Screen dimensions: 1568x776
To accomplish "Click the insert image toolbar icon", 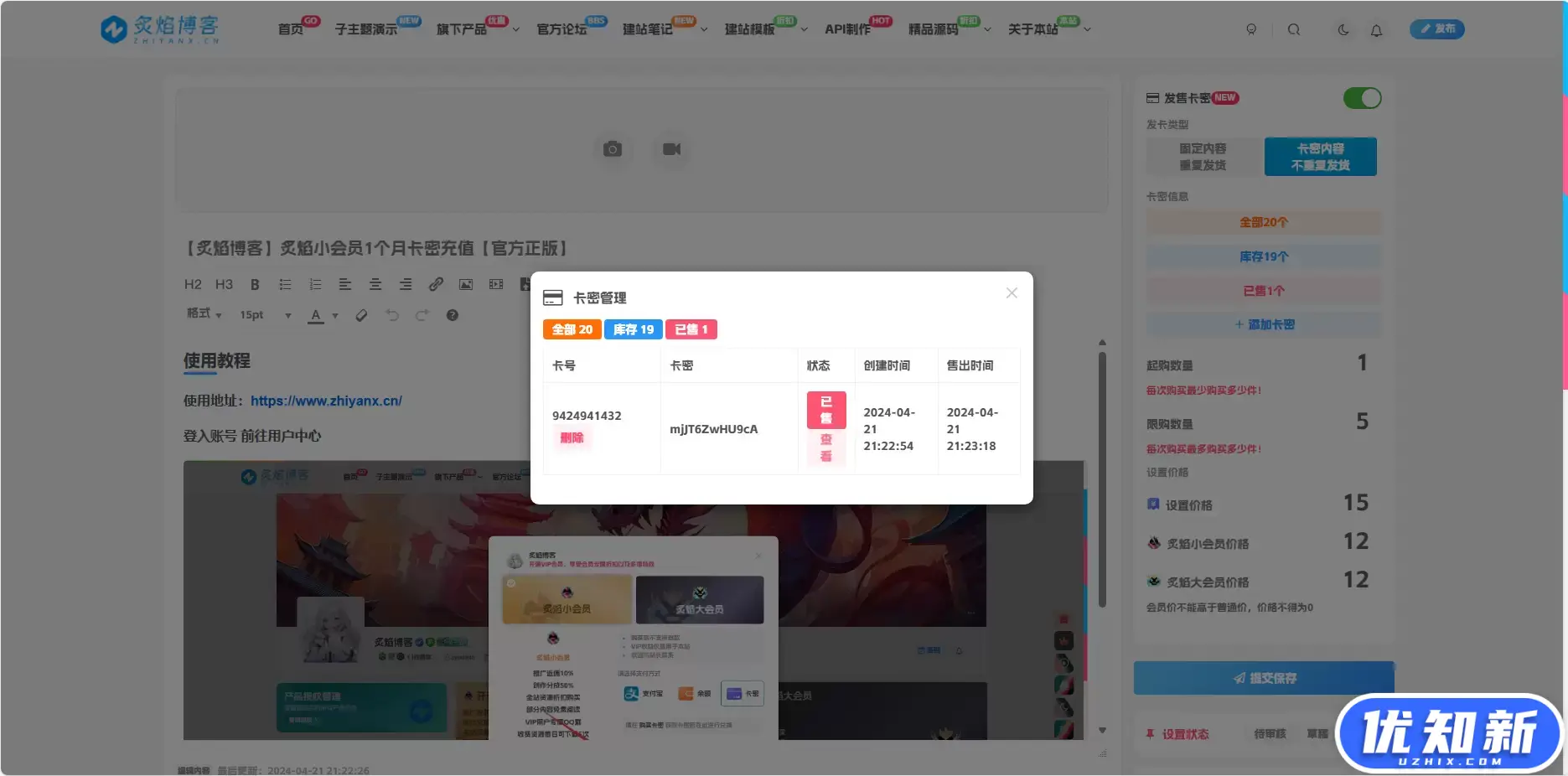I will [466, 285].
